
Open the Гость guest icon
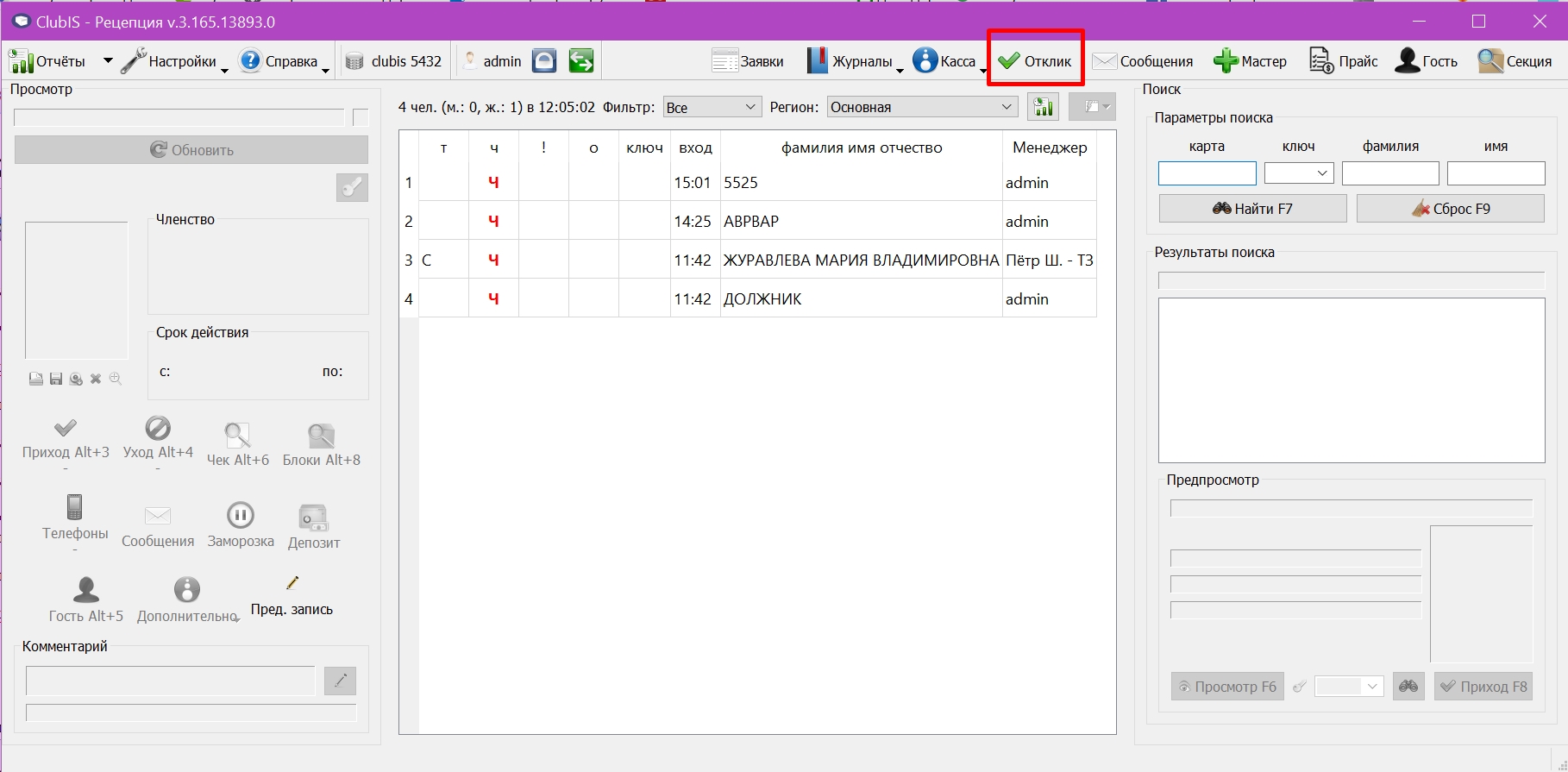click(x=1408, y=60)
